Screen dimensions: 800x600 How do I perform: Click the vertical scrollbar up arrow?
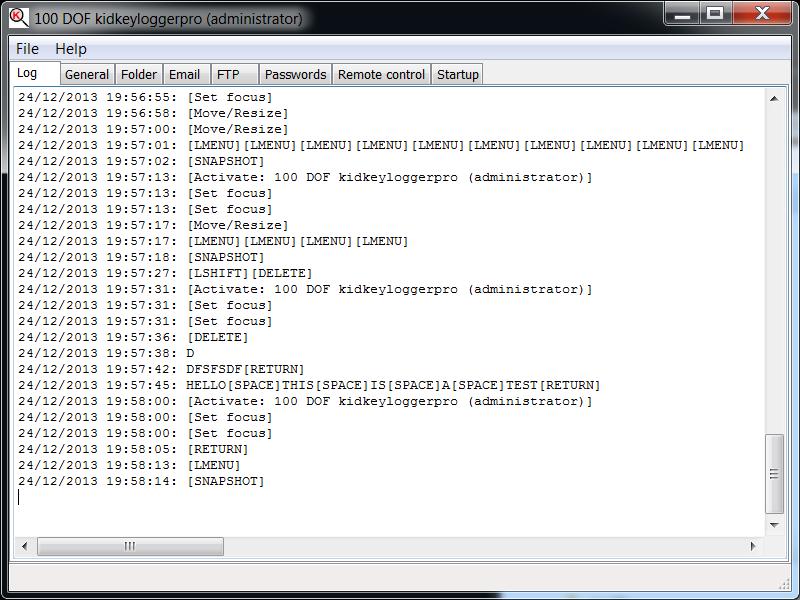pos(774,98)
